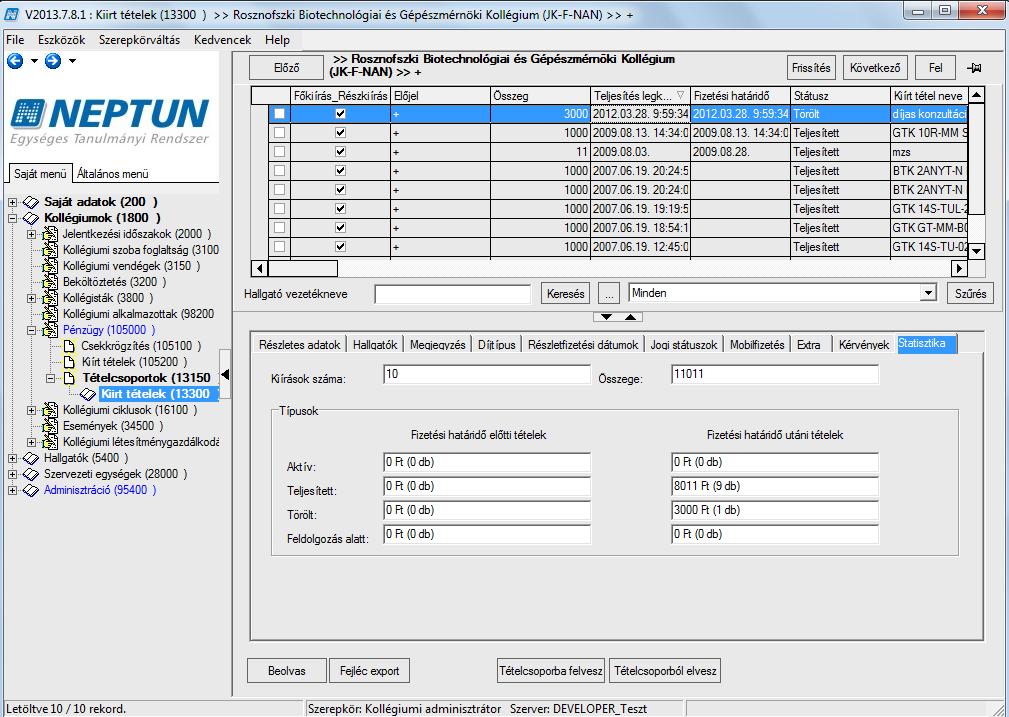The width and height of the screenshot is (1009, 717).
Task: Click the application icon in title bar
Action: pyautogui.click(x=12, y=14)
